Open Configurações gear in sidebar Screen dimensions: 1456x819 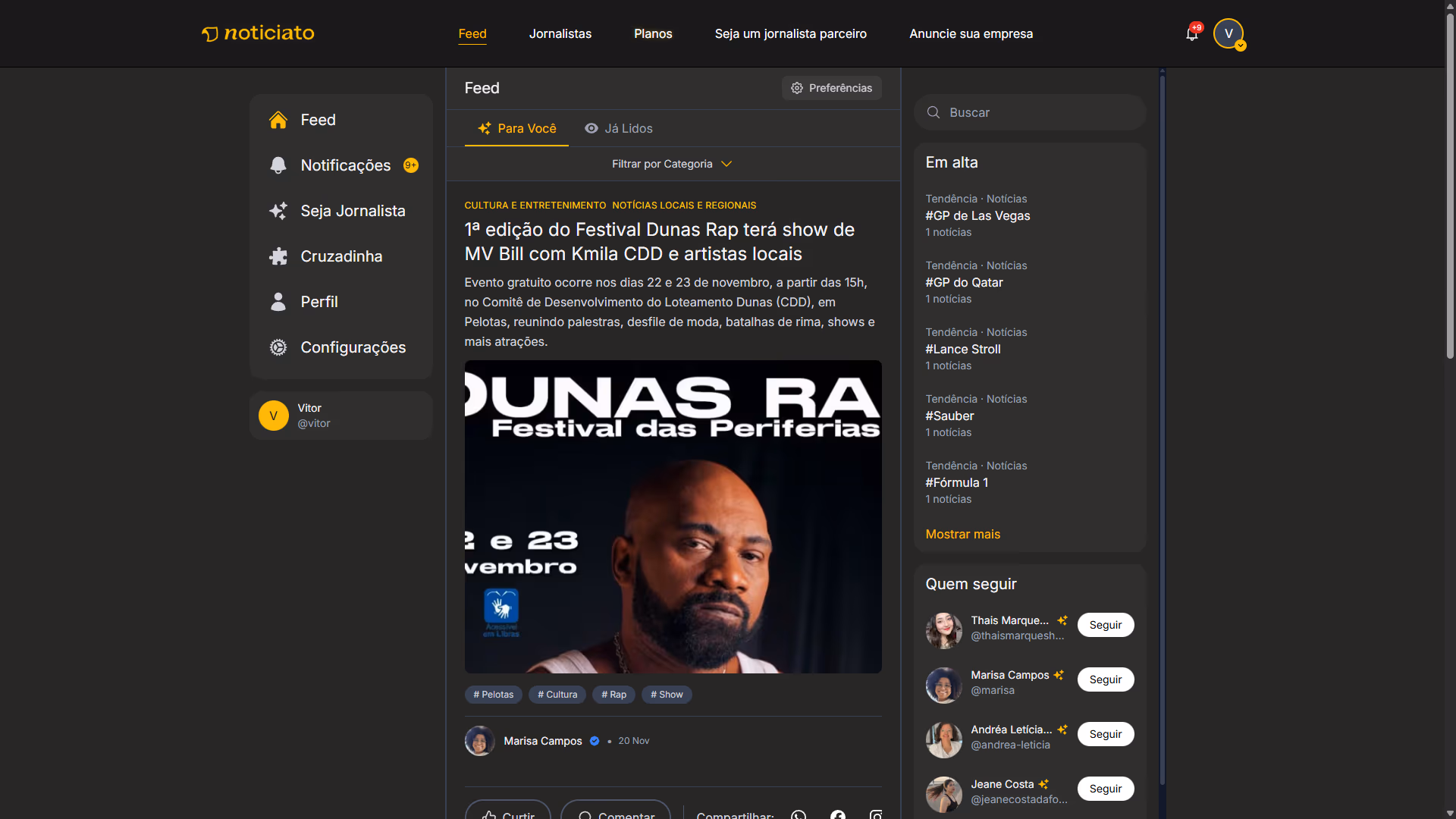[x=278, y=347]
